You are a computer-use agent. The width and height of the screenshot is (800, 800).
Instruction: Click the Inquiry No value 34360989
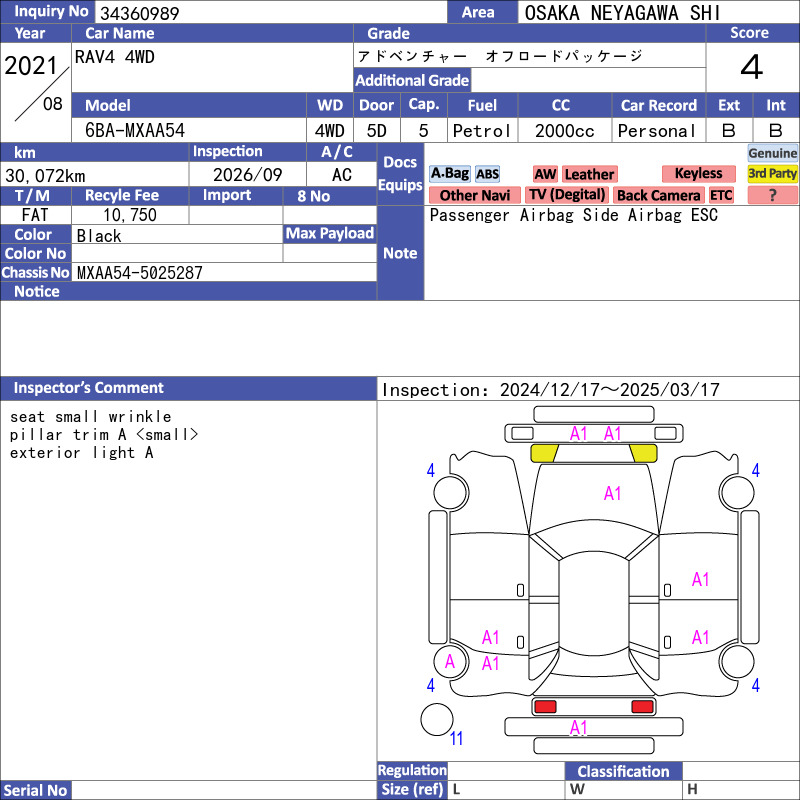138,13
